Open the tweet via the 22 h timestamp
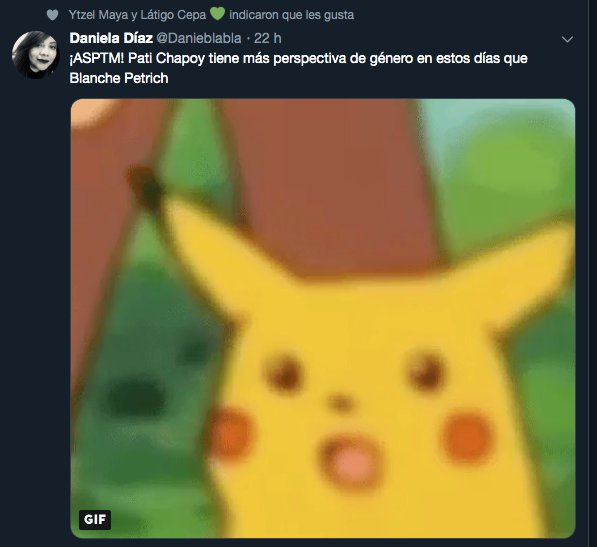The height and width of the screenshot is (547, 597). pyautogui.click(x=268, y=38)
